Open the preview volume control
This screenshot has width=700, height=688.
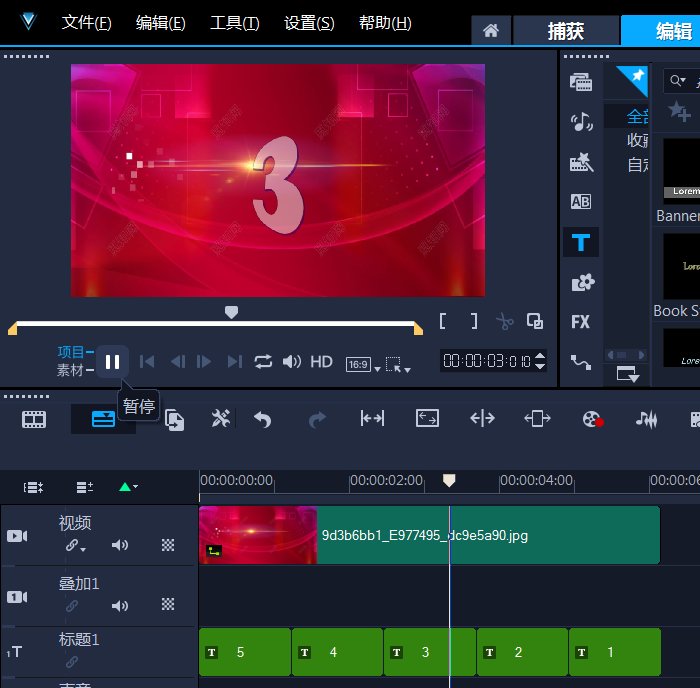point(292,362)
